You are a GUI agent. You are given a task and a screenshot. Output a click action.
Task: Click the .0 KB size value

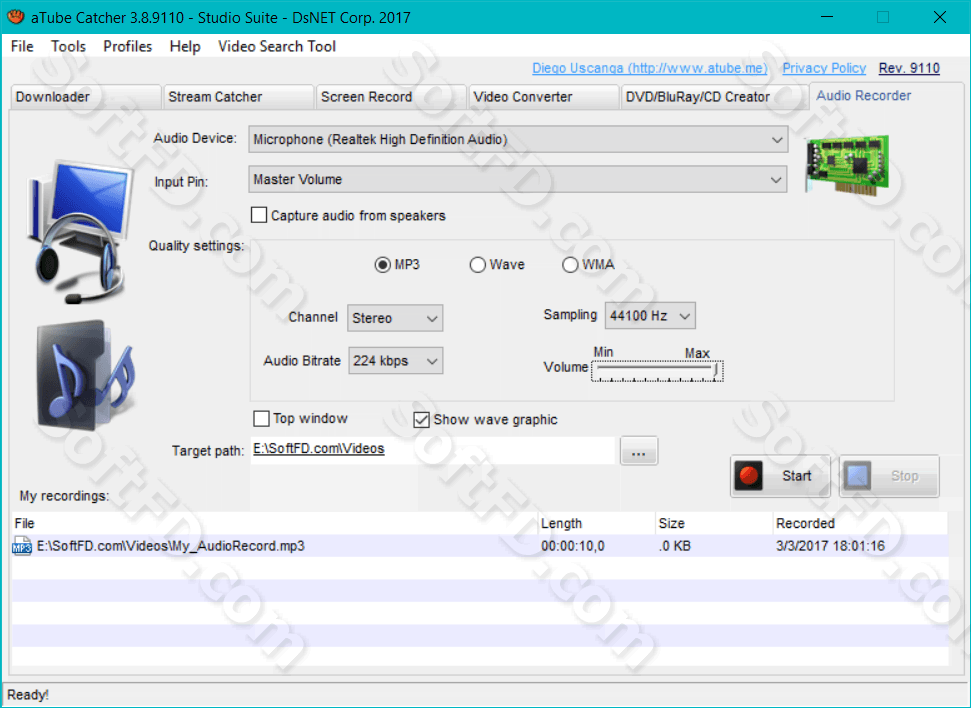point(674,546)
